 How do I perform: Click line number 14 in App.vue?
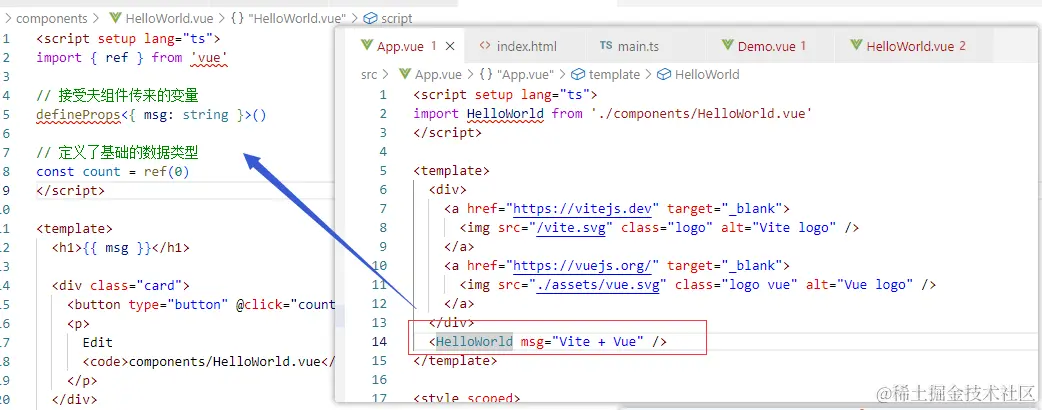coord(379,342)
